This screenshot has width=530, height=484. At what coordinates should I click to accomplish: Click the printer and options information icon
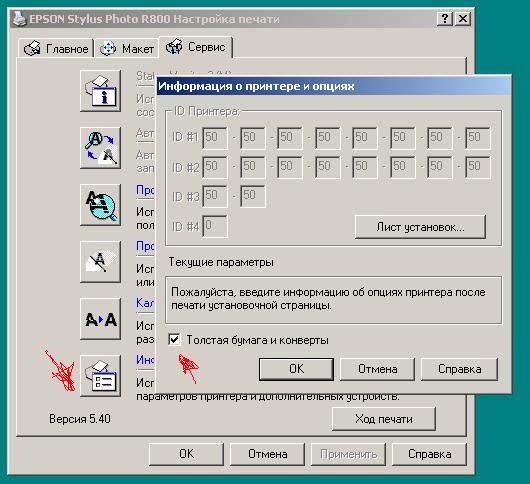100,376
